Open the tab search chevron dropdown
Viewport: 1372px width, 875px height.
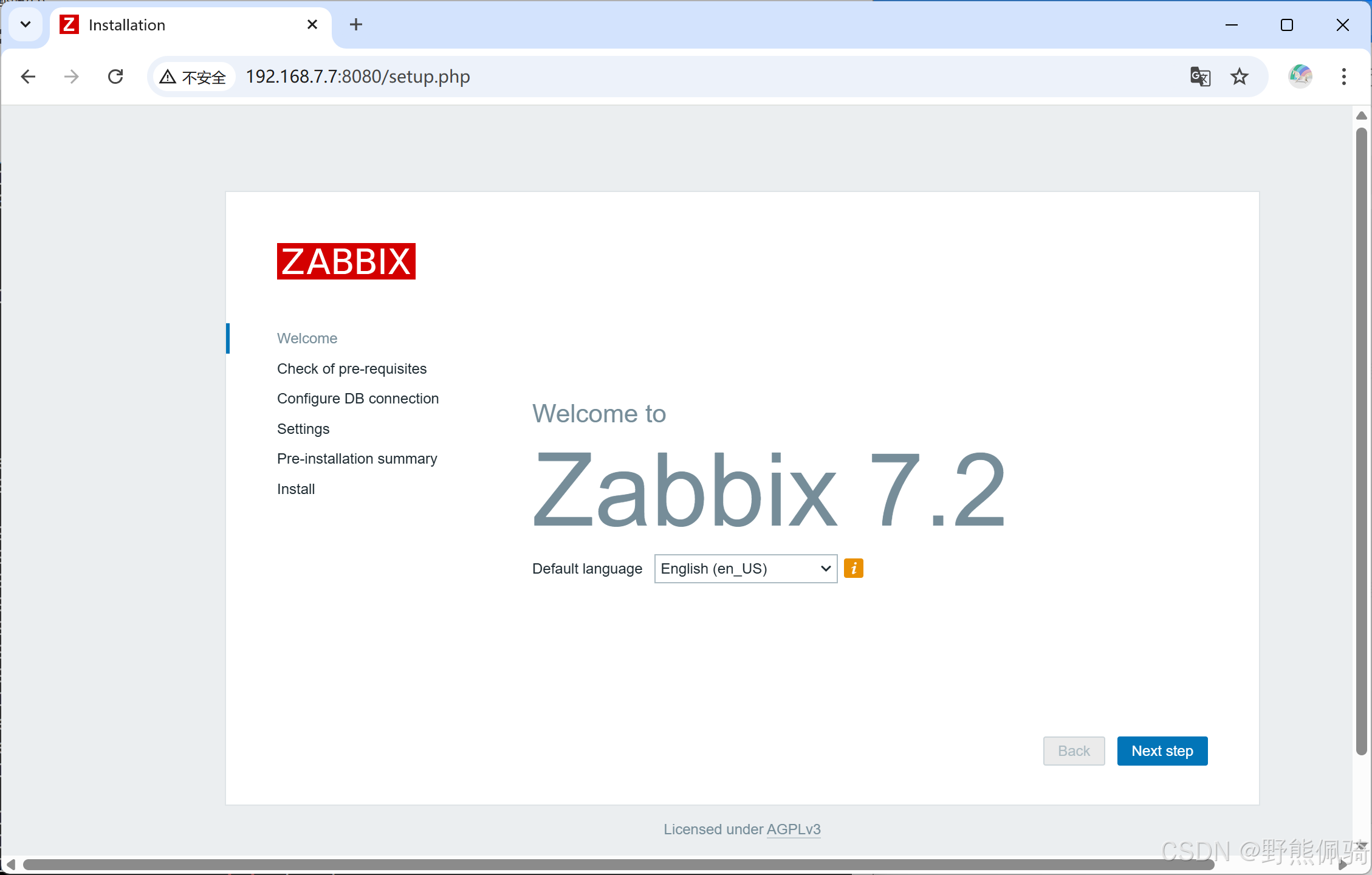26,25
